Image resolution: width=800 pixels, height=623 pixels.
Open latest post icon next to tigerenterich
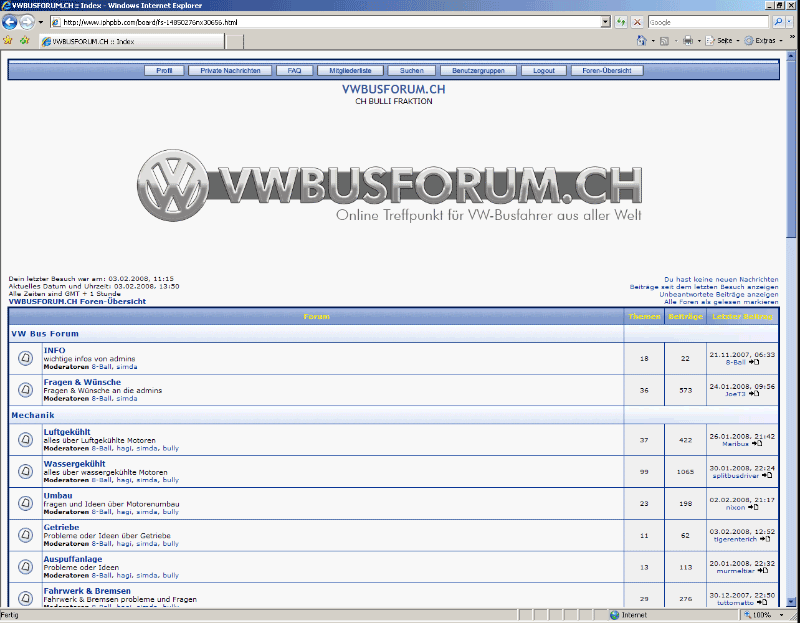[764, 539]
